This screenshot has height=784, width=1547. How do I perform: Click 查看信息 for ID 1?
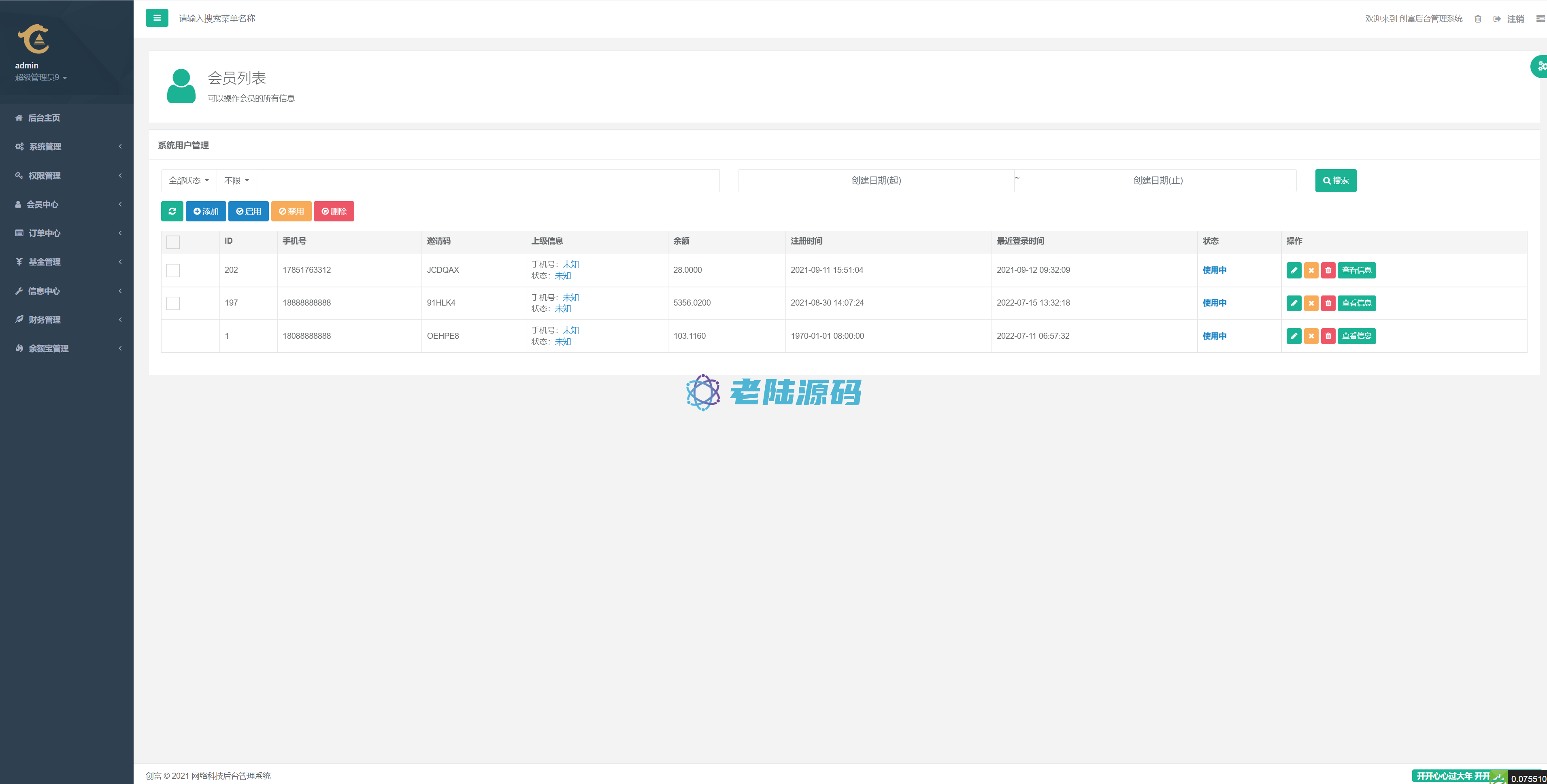coord(1357,336)
